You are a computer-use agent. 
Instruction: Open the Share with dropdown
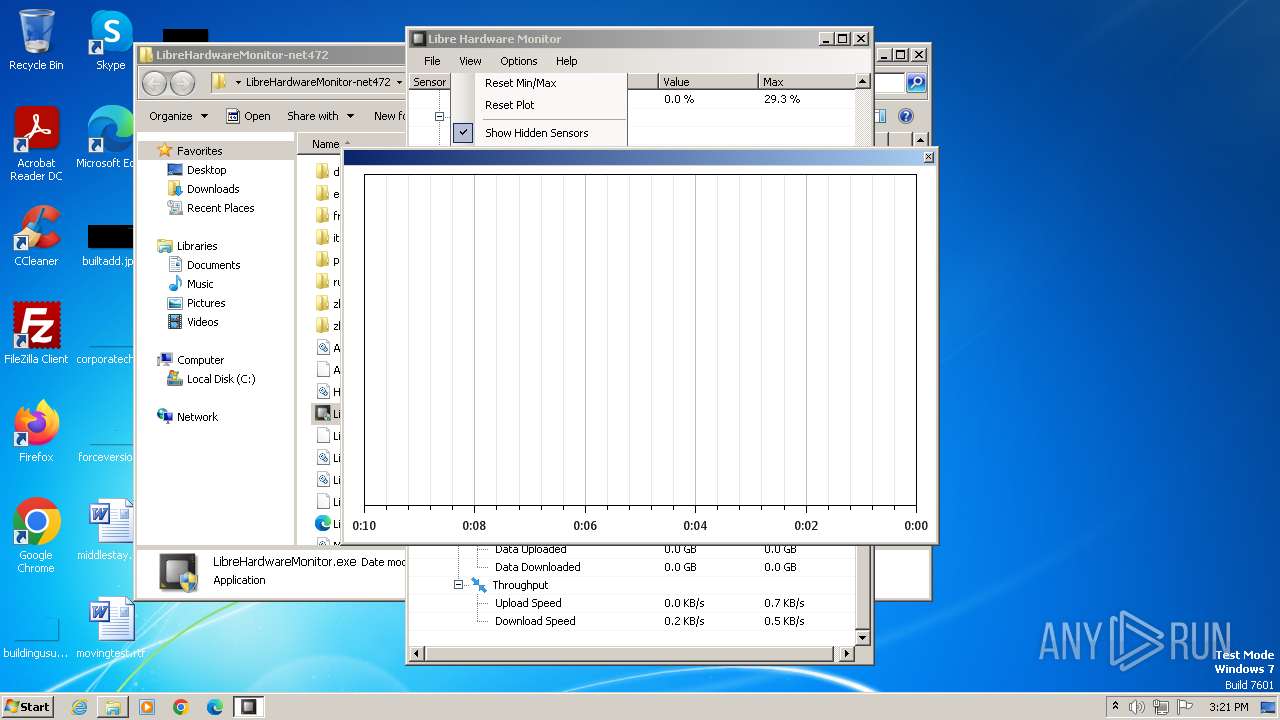319,116
